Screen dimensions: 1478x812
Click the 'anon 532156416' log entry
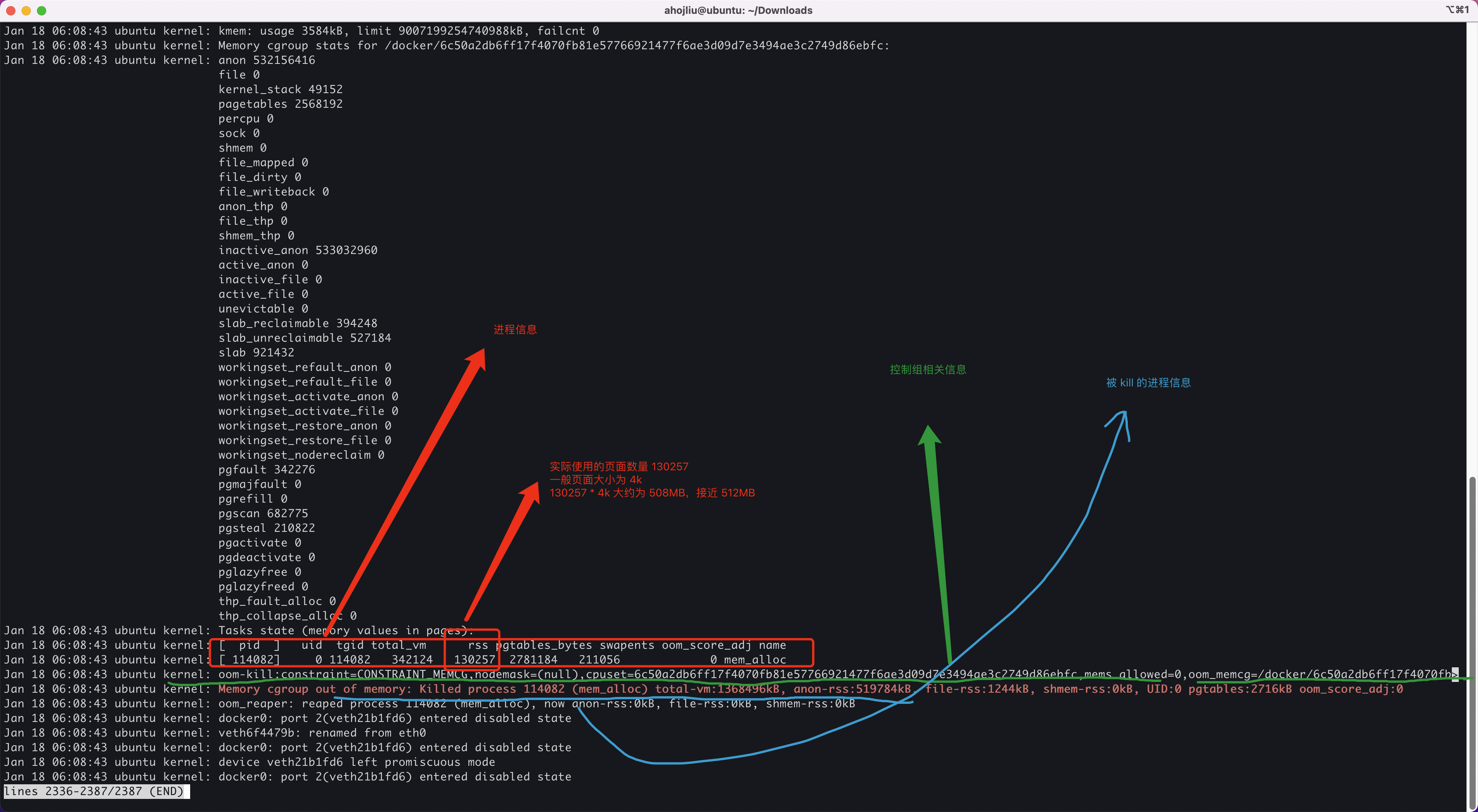[266, 60]
